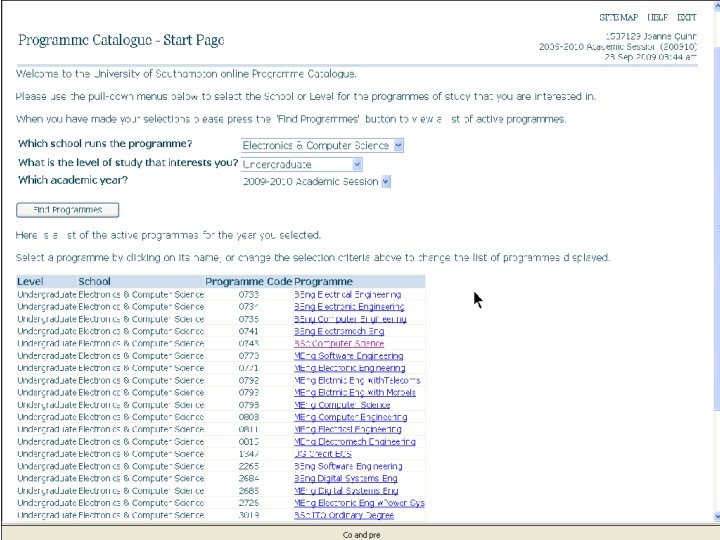Click 'Which academic year?' label
Image resolution: width=720 pixels, height=540 pixels.
pyautogui.click(x=73, y=180)
